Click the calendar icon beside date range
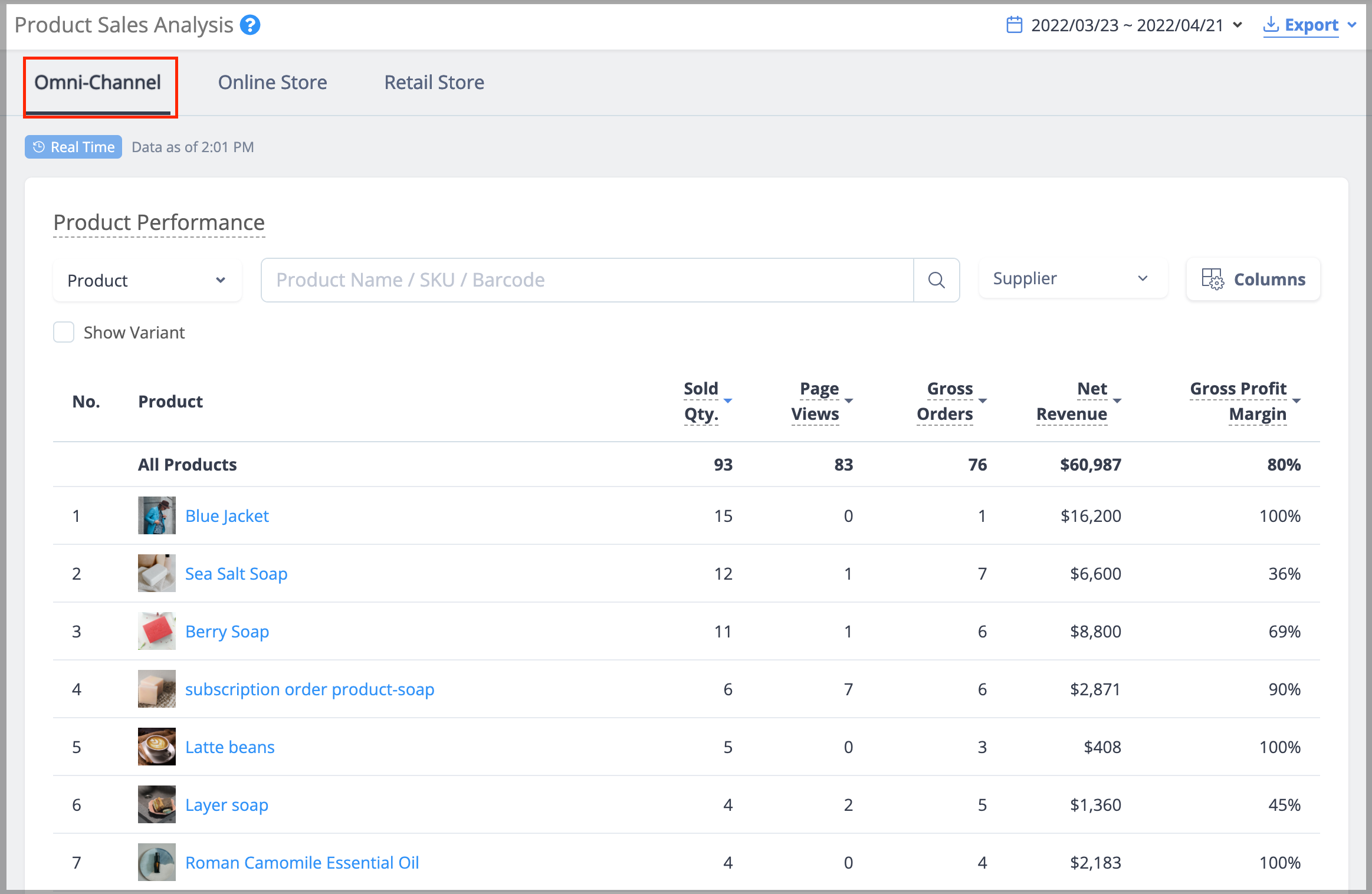 coord(1014,25)
